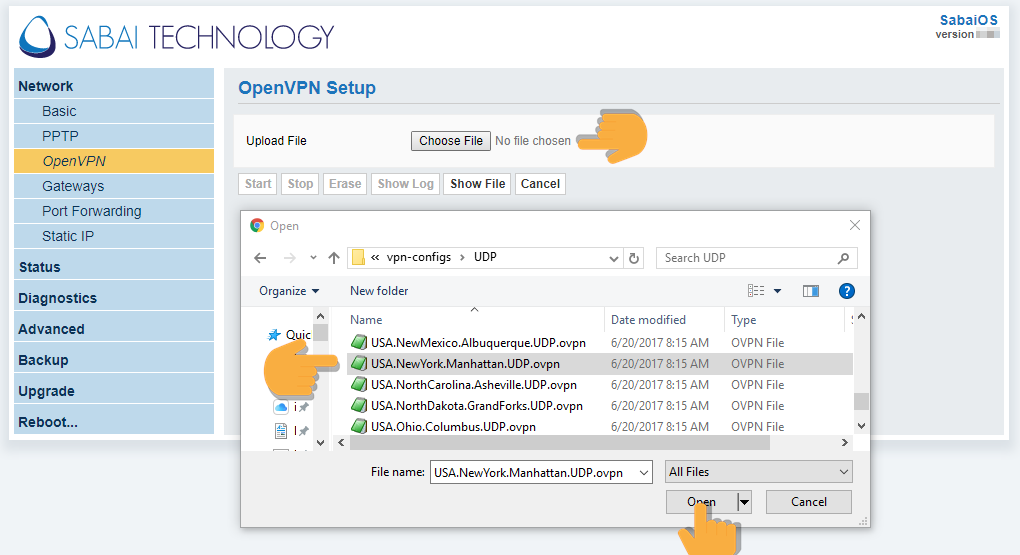The width and height of the screenshot is (1020, 555).
Task: Open Port Forwarding page
Action: point(114,211)
